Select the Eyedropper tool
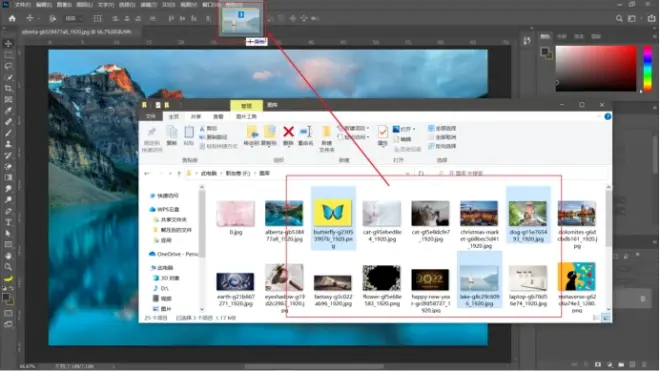The width and height of the screenshot is (660, 371). point(8,111)
